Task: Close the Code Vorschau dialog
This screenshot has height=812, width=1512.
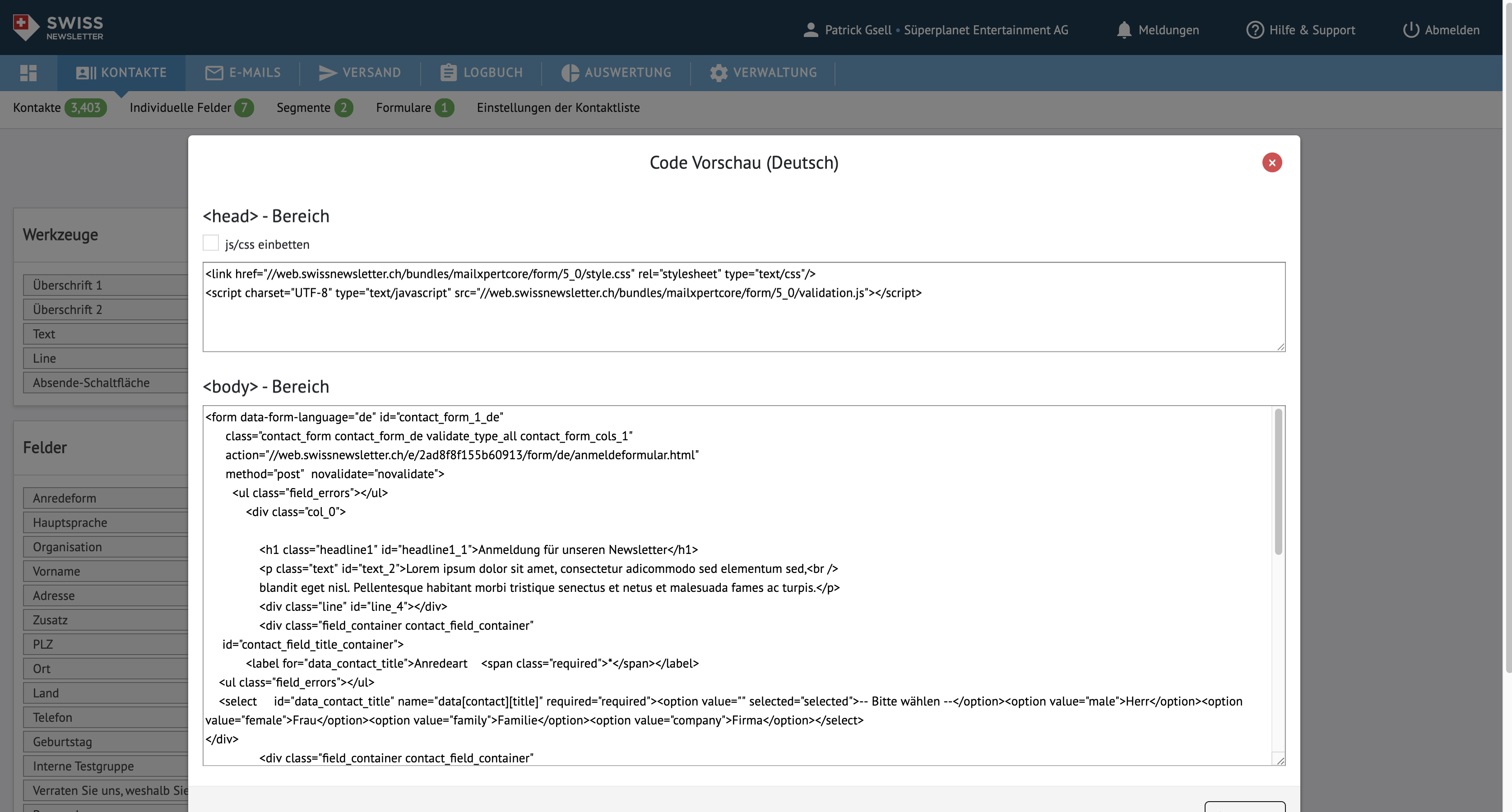Action: point(1271,162)
